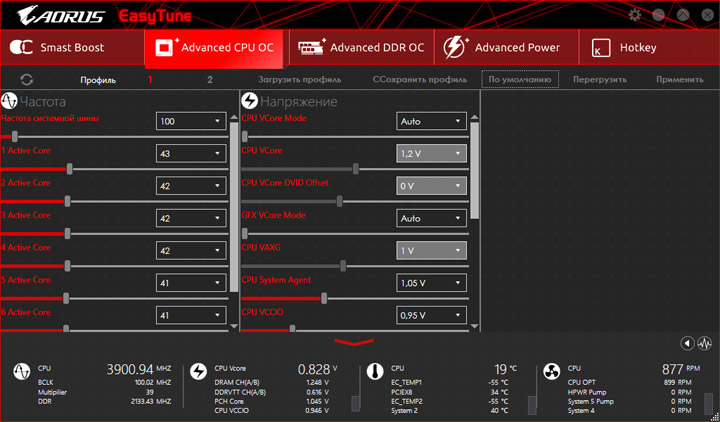Open 6 Active Core dropdown
This screenshot has width=720, height=422.
[191, 315]
